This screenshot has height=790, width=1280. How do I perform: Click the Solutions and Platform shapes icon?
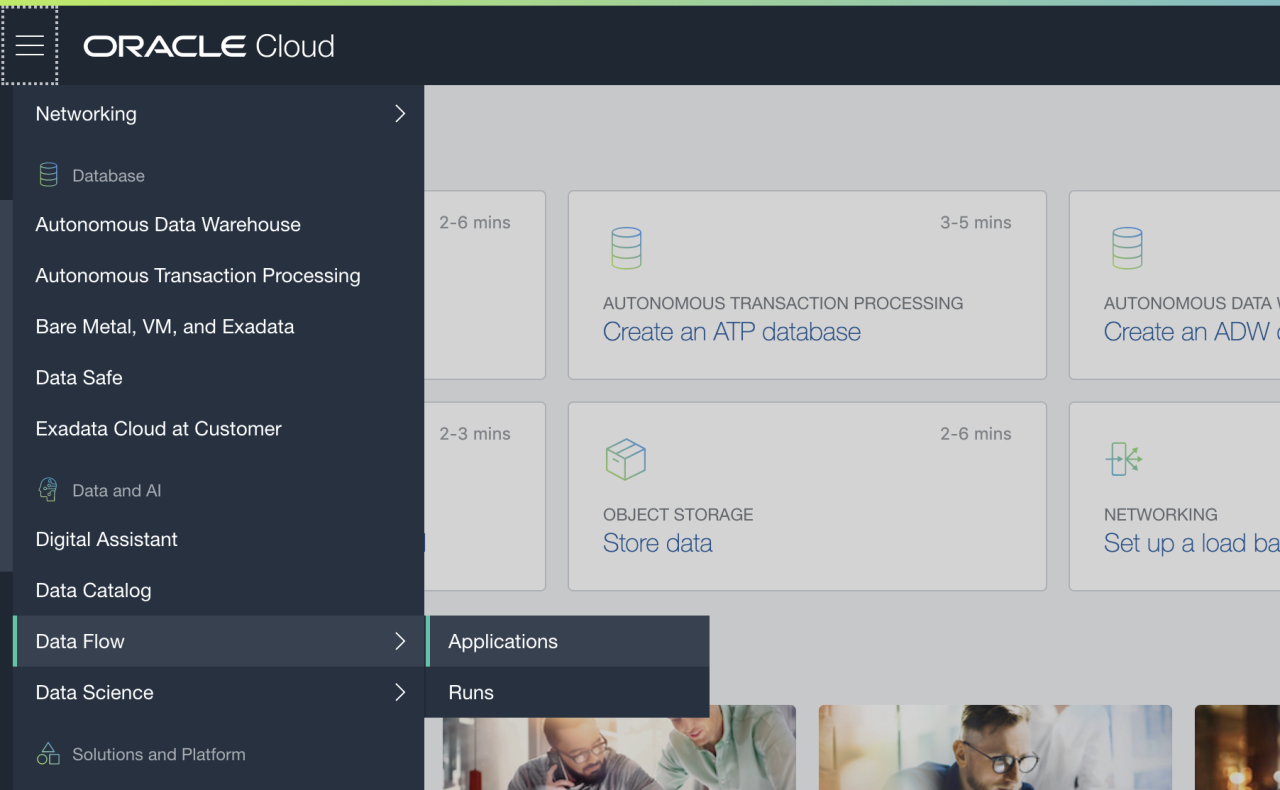pos(48,754)
